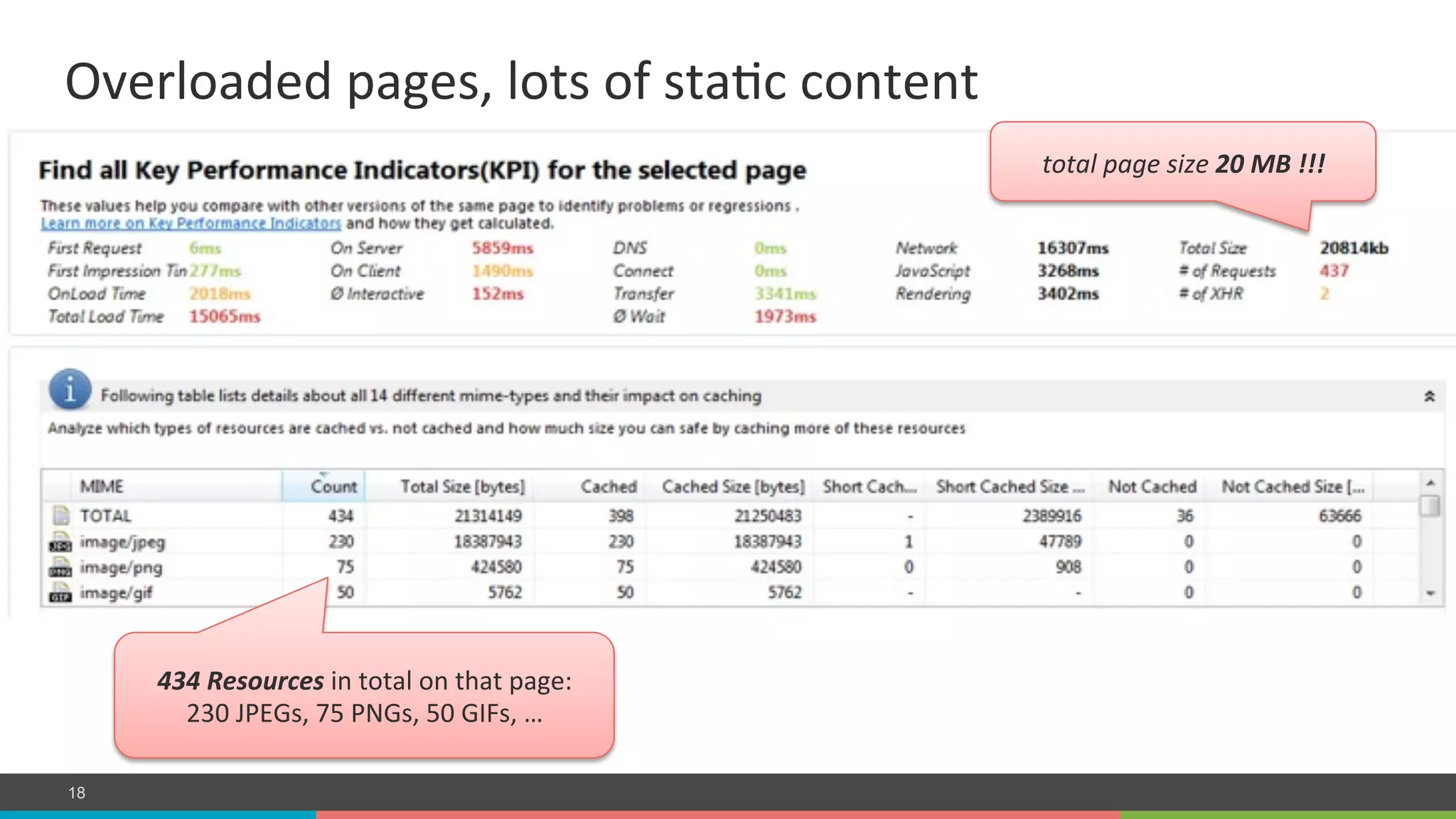Click # of Requests value 437
The image size is (1456, 819).
tap(1334, 271)
